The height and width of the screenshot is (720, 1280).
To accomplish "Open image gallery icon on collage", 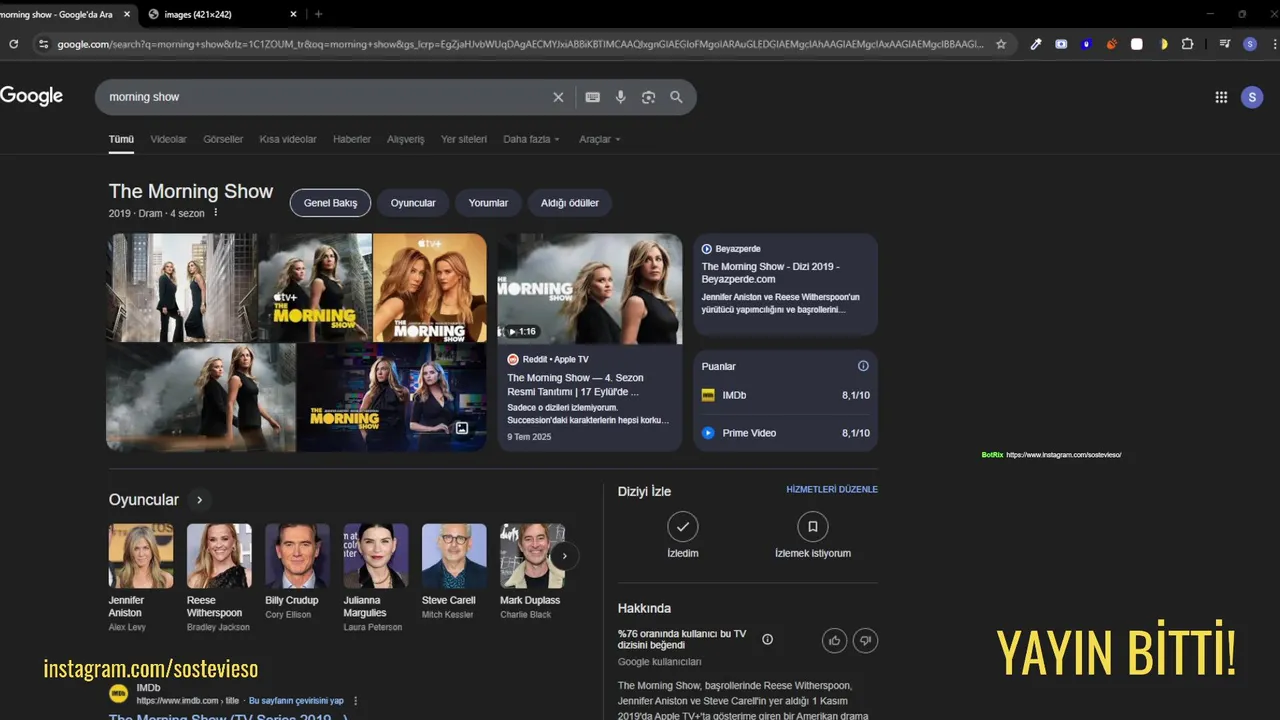I will click(462, 428).
